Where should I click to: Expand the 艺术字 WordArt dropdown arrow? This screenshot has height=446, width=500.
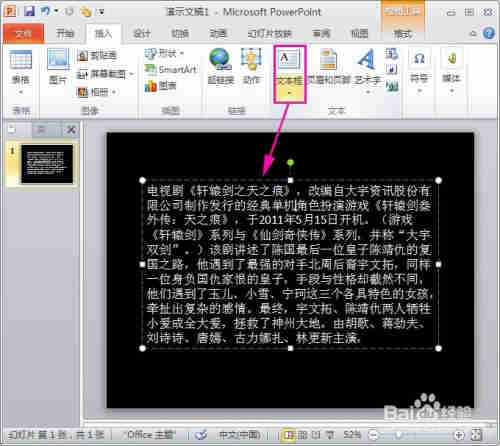368,92
